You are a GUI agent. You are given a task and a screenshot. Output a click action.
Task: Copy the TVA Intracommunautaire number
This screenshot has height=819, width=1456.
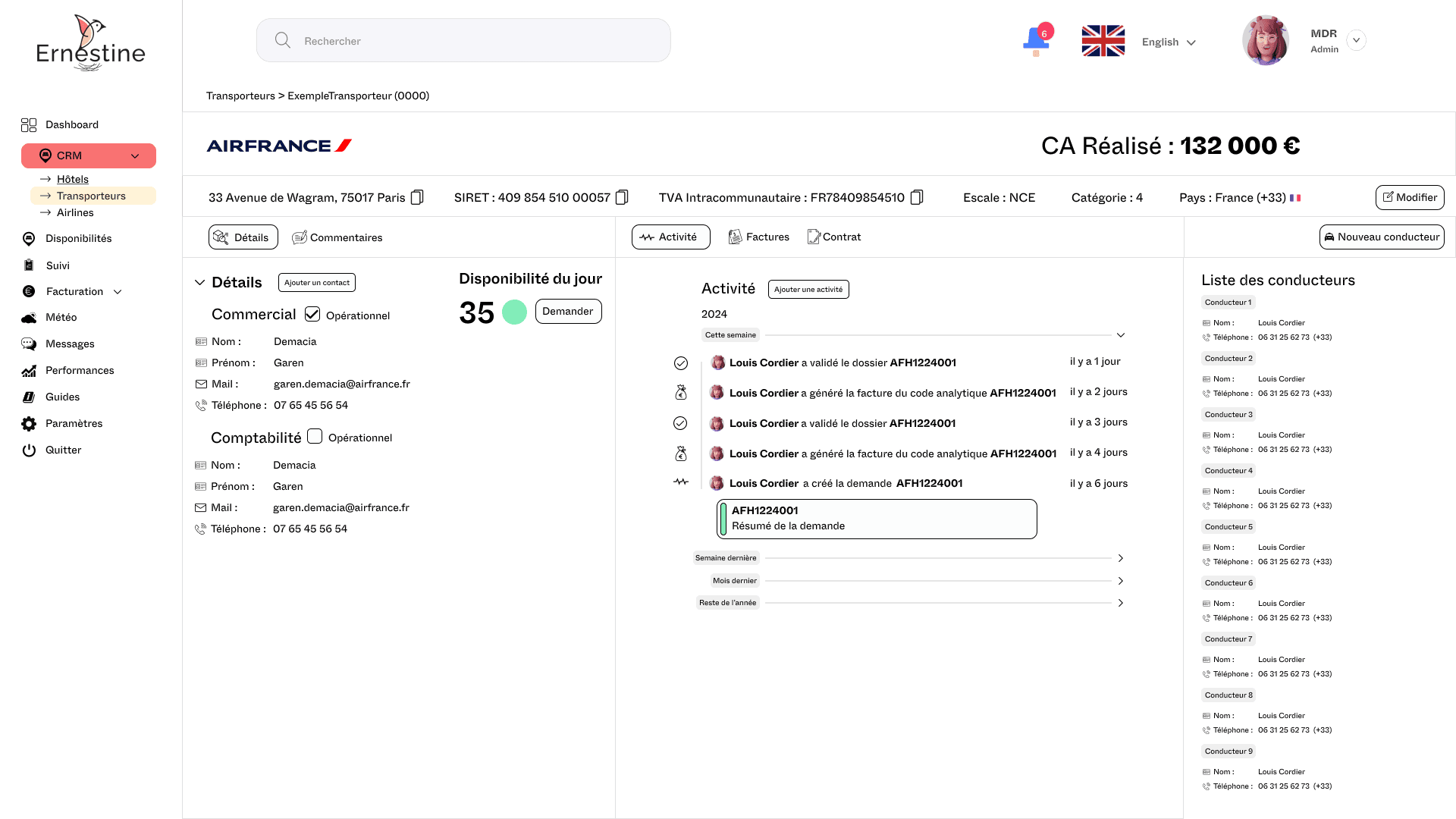916,197
